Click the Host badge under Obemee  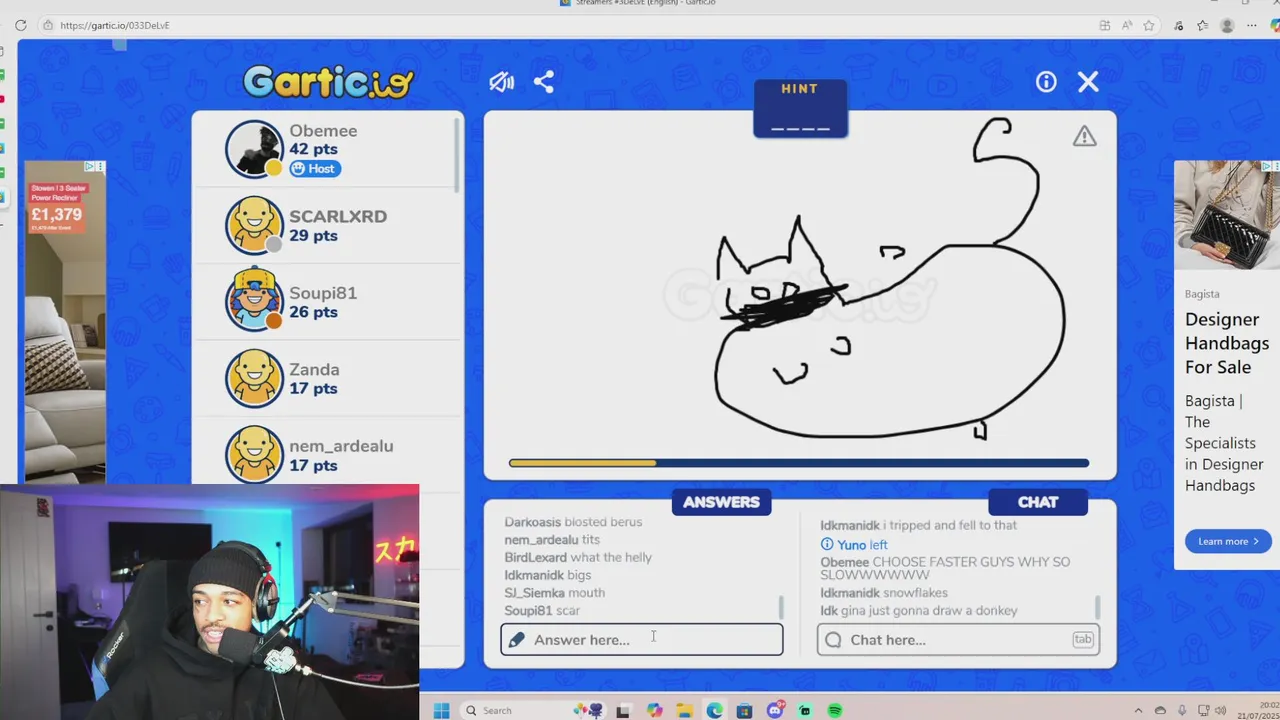(x=315, y=169)
